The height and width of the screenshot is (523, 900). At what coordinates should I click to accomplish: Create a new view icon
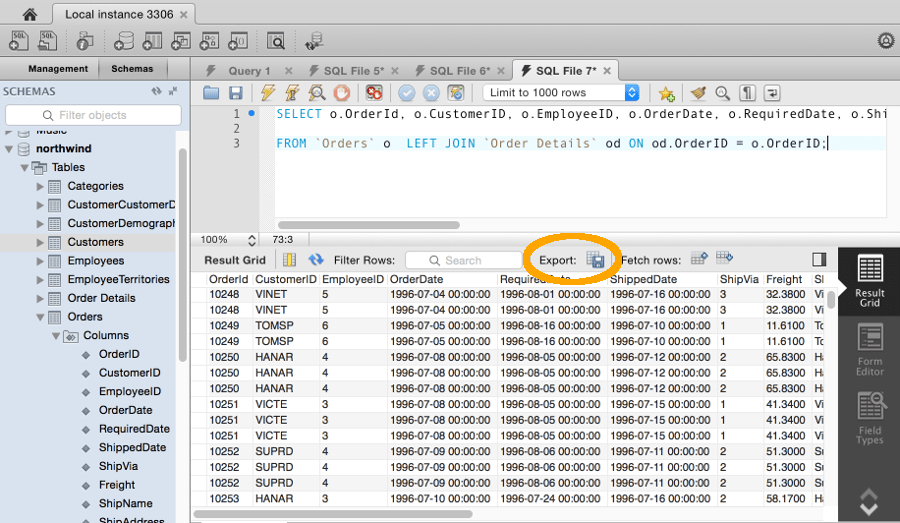point(181,41)
